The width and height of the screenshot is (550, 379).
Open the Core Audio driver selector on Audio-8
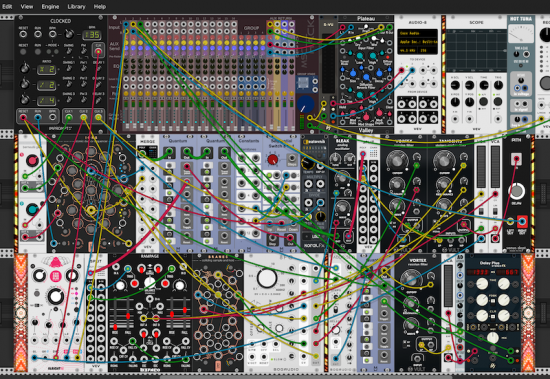pyautogui.click(x=418, y=34)
